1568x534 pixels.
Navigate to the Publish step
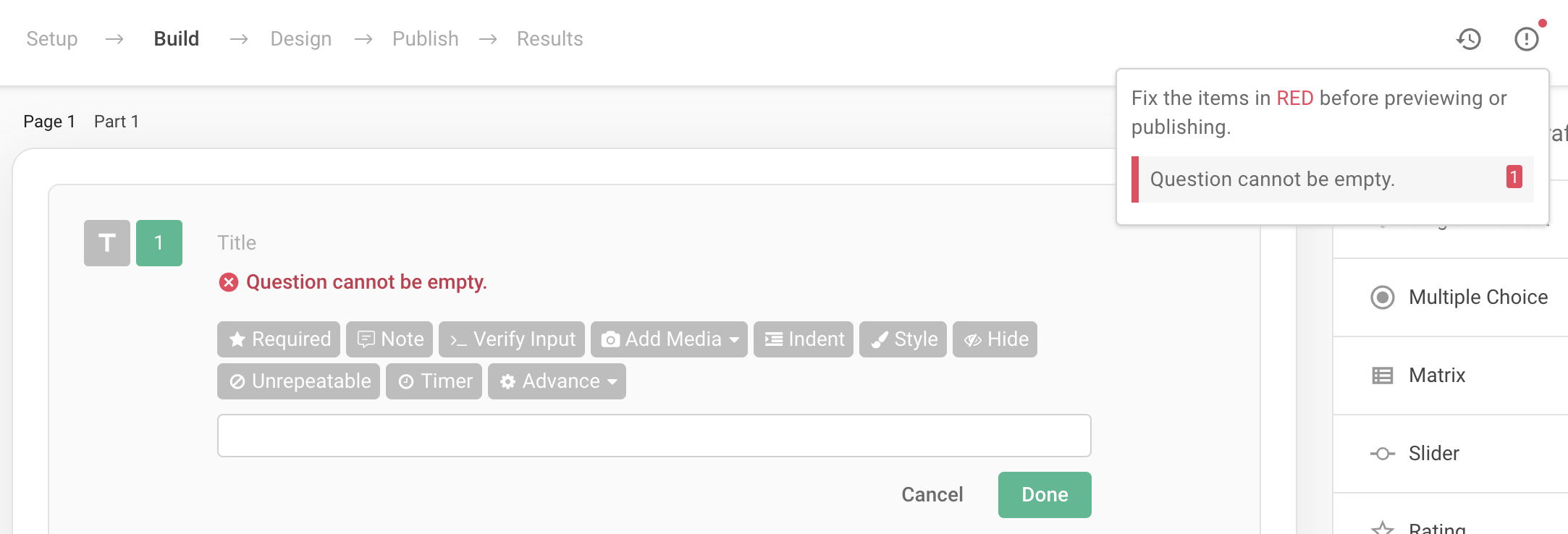tap(426, 38)
